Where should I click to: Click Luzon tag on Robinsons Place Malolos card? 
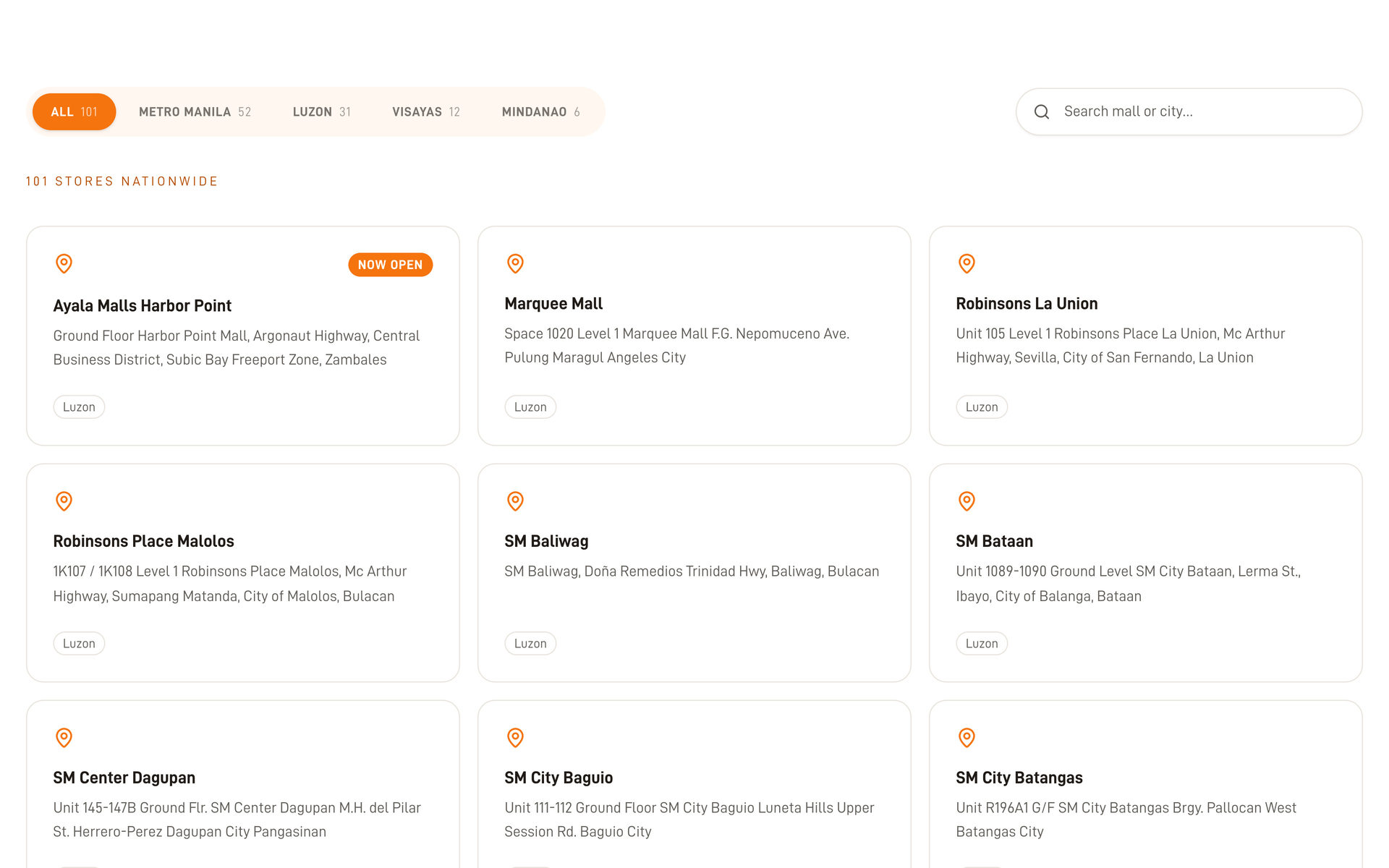coord(79,644)
